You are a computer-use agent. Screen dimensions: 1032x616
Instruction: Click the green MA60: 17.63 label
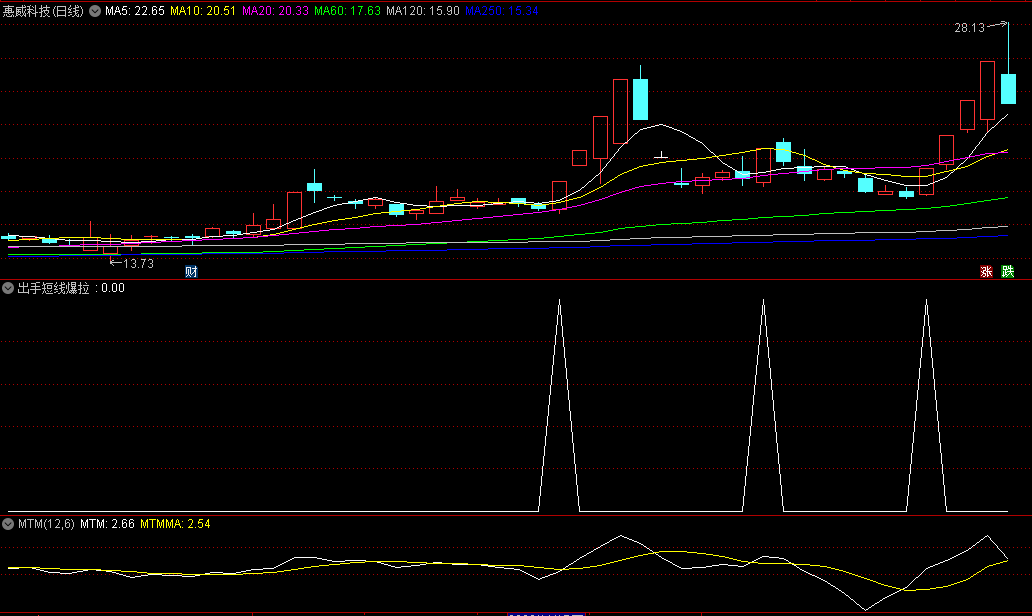point(348,11)
